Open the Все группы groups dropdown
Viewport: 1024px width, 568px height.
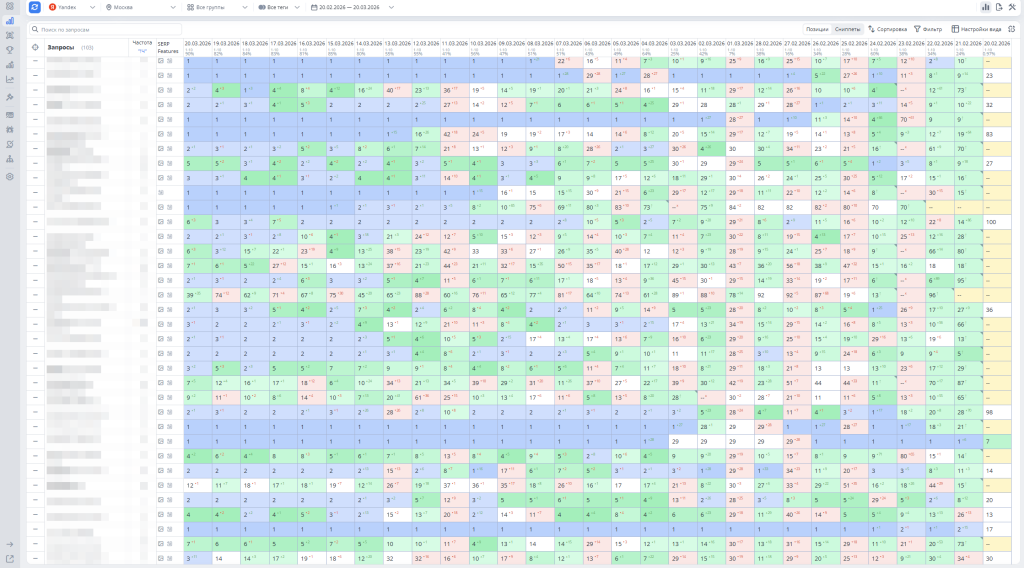pos(217,7)
